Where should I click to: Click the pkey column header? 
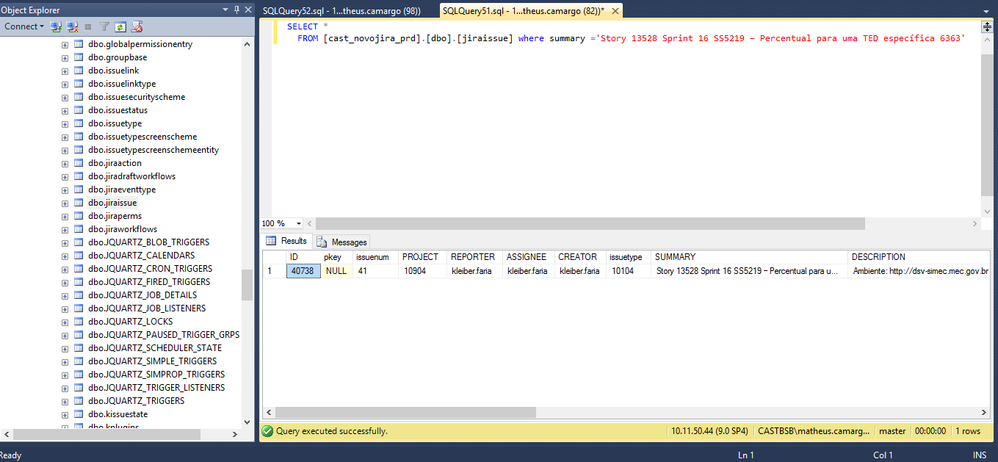tap(337, 257)
